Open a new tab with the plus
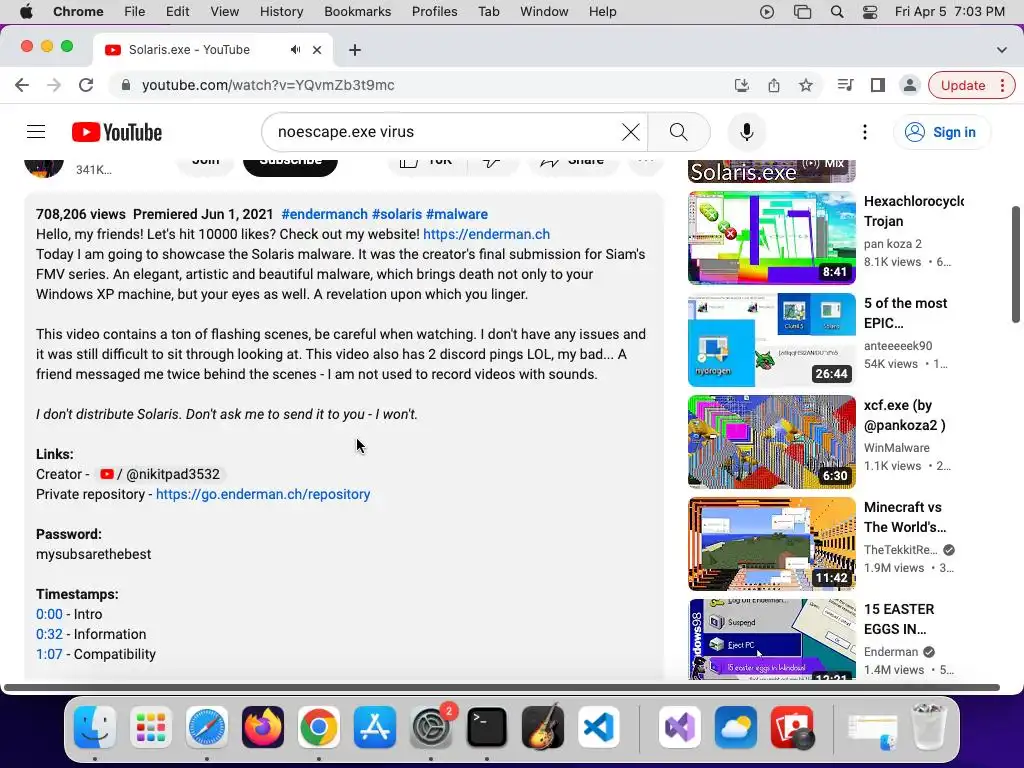 355,50
